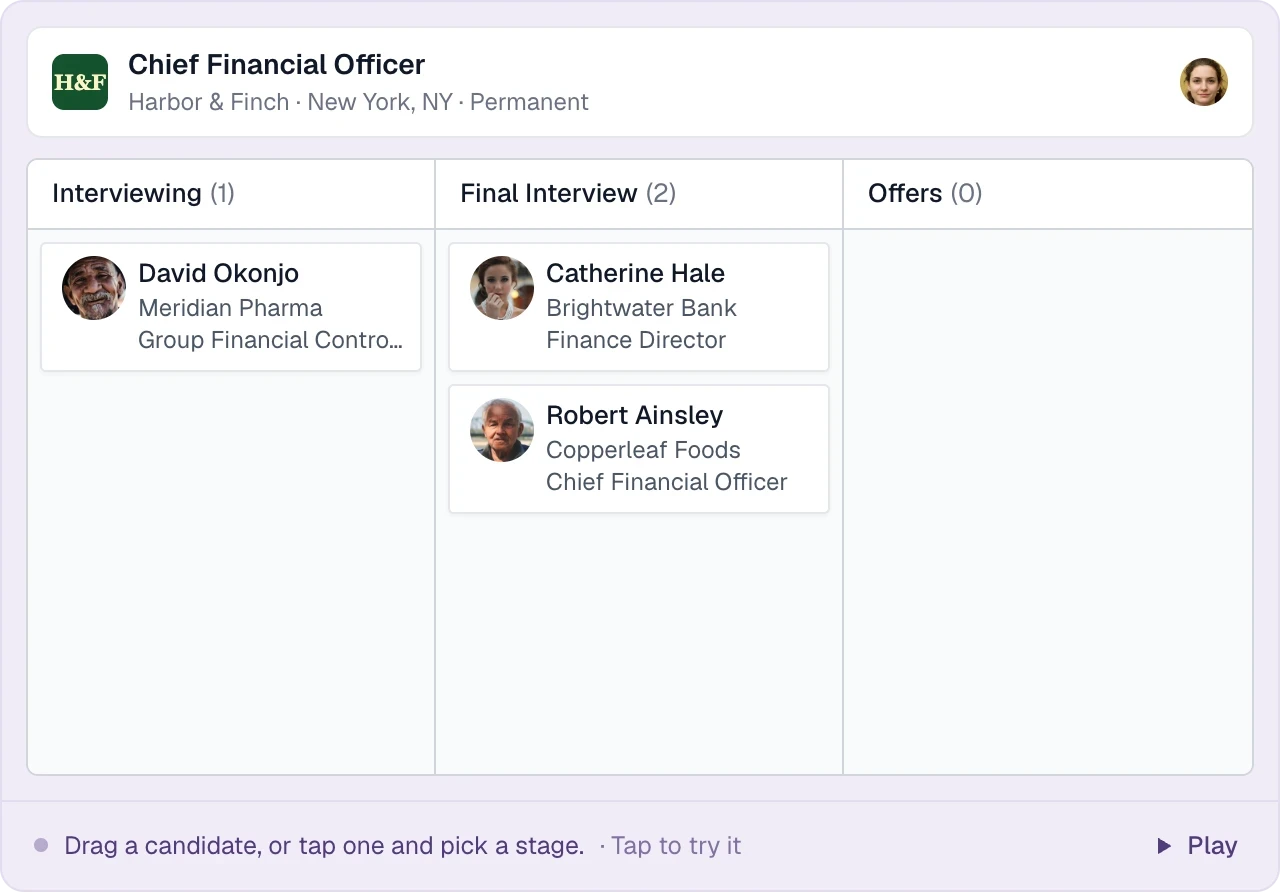Click the purple status dot indicator
The height and width of the screenshot is (892, 1280).
(x=41, y=845)
